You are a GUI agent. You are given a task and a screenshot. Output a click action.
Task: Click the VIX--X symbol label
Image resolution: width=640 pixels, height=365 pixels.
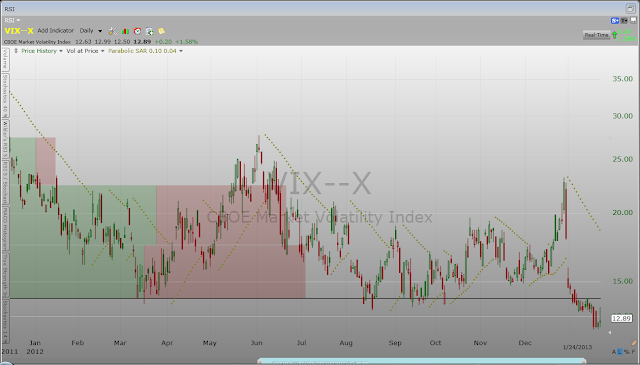[x=19, y=31]
